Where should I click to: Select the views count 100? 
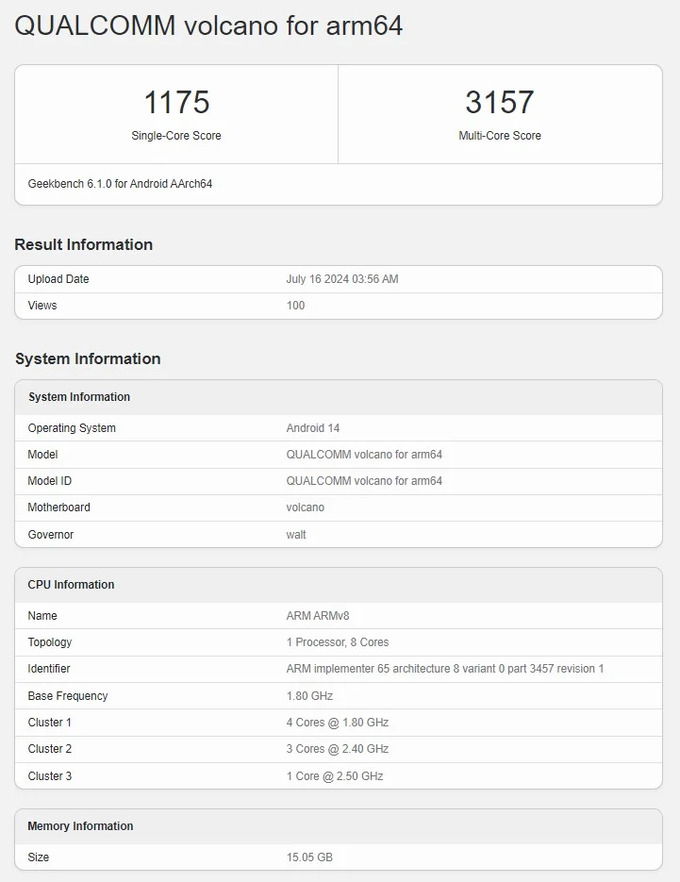pos(295,305)
